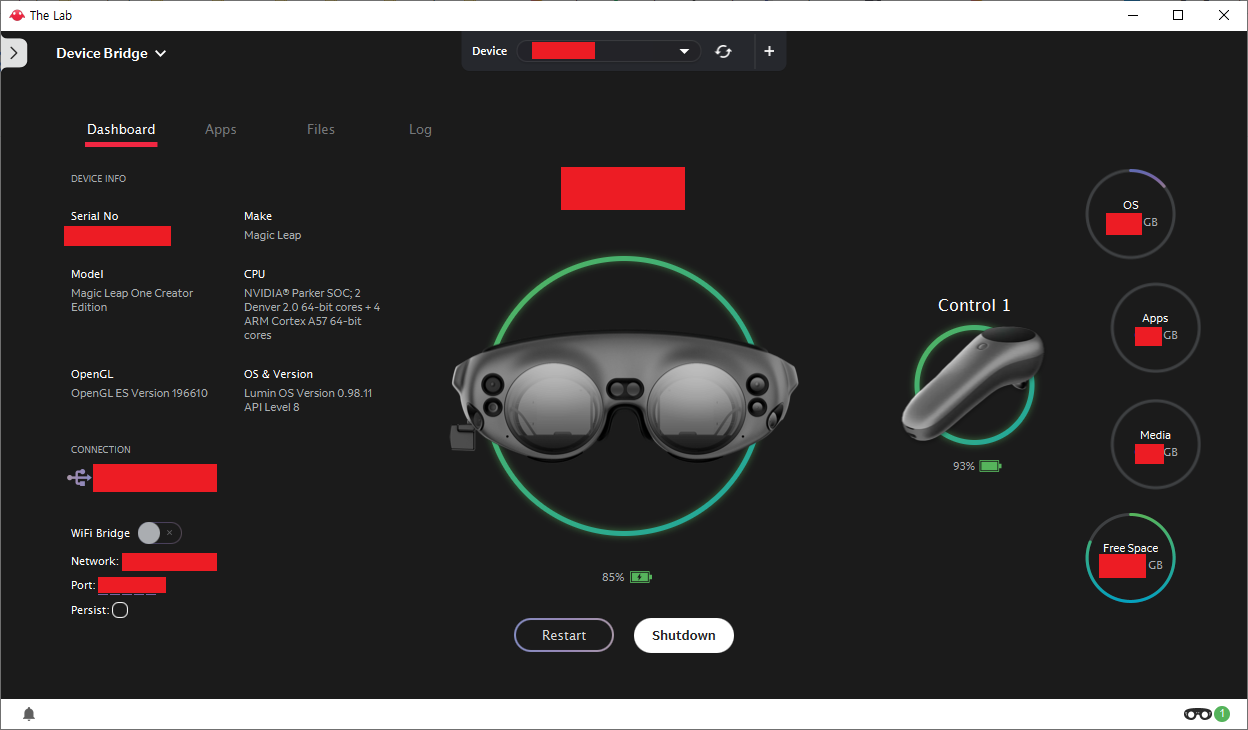The height and width of the screenshot is (730, 1248).
Task: Enable the Persist checkbox
Action: coord(120,610)
